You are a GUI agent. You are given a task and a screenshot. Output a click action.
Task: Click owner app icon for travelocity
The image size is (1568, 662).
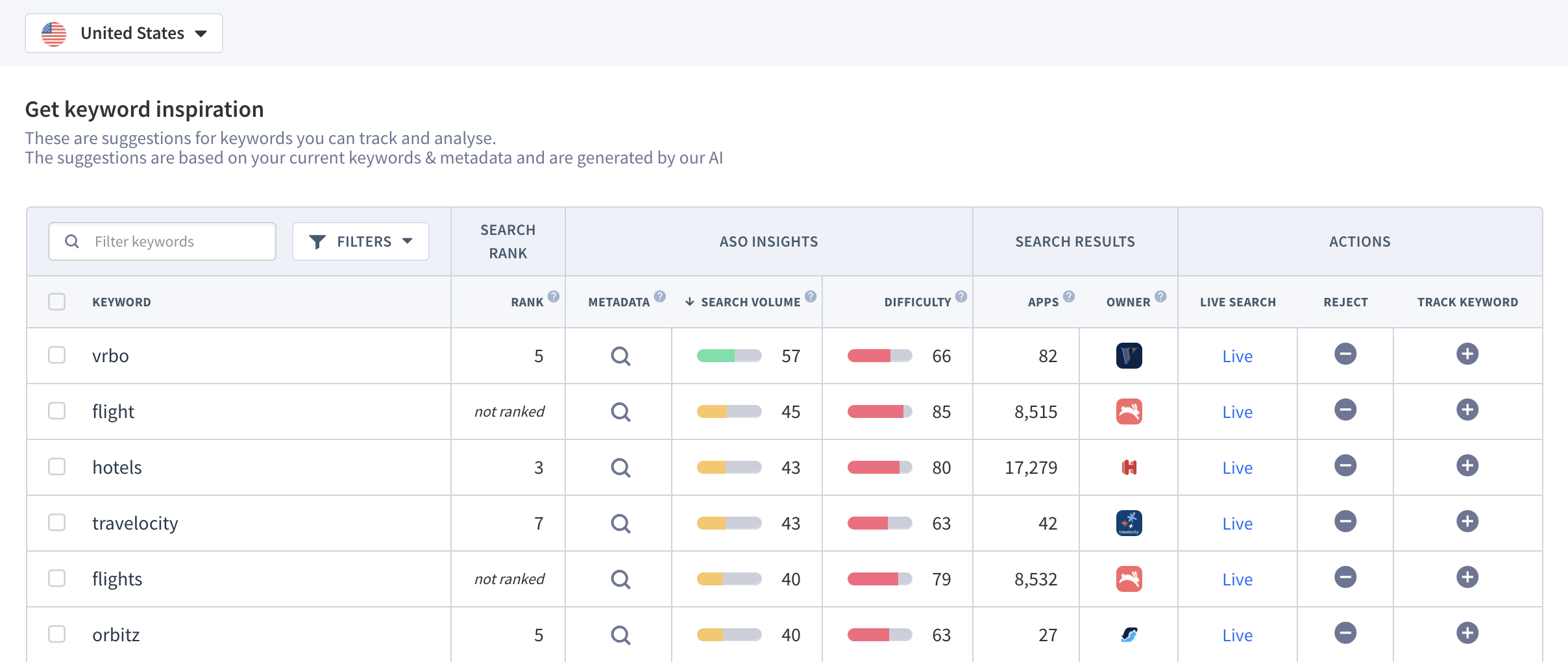tap(1129, 523)
